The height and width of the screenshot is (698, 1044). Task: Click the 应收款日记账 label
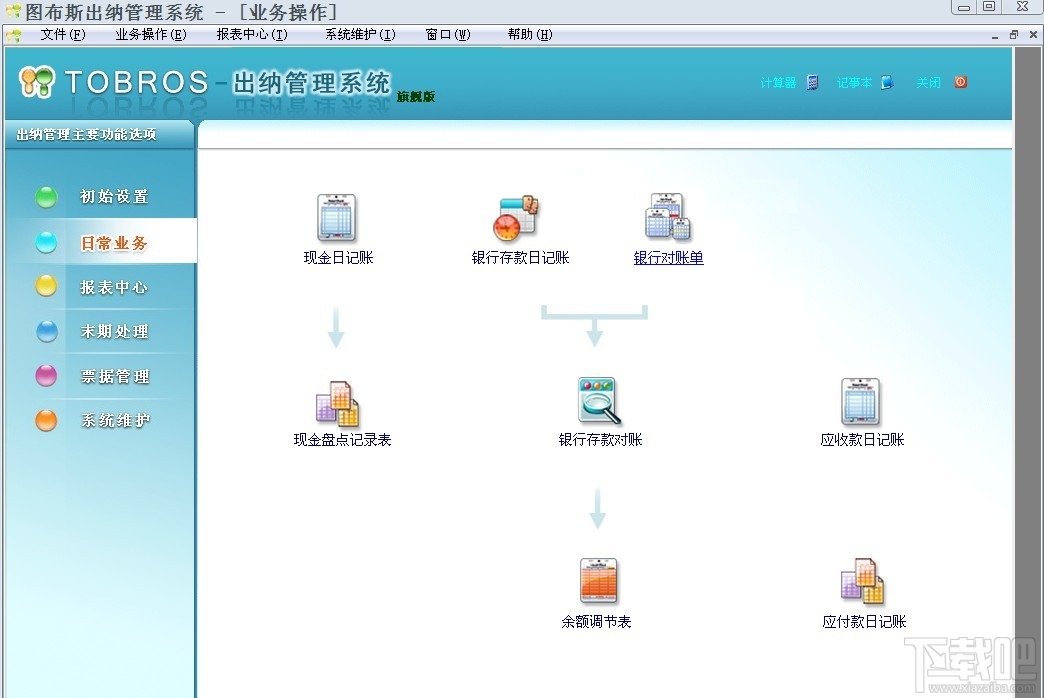pyautogui.click(x=862, y=440)
